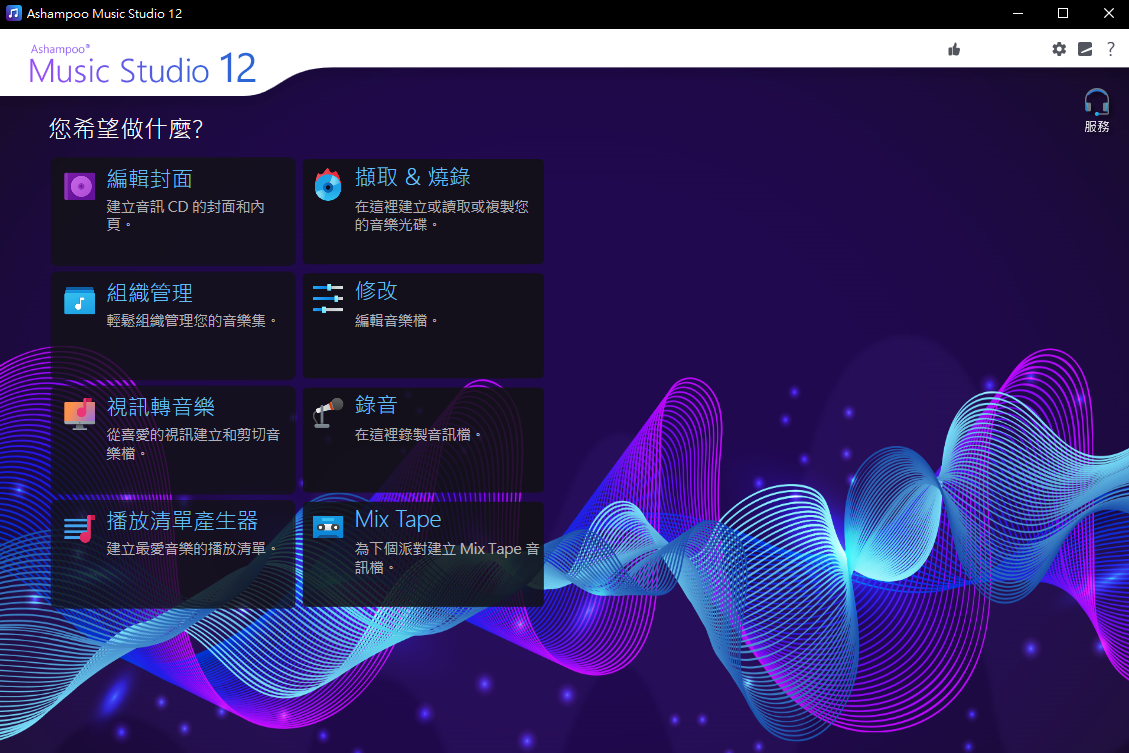Click the text 為下個派對建立 Mix Tape 音訊檔
This screenshot has width=1129, height=753.
pyautogui.click(x=447, y=558)
